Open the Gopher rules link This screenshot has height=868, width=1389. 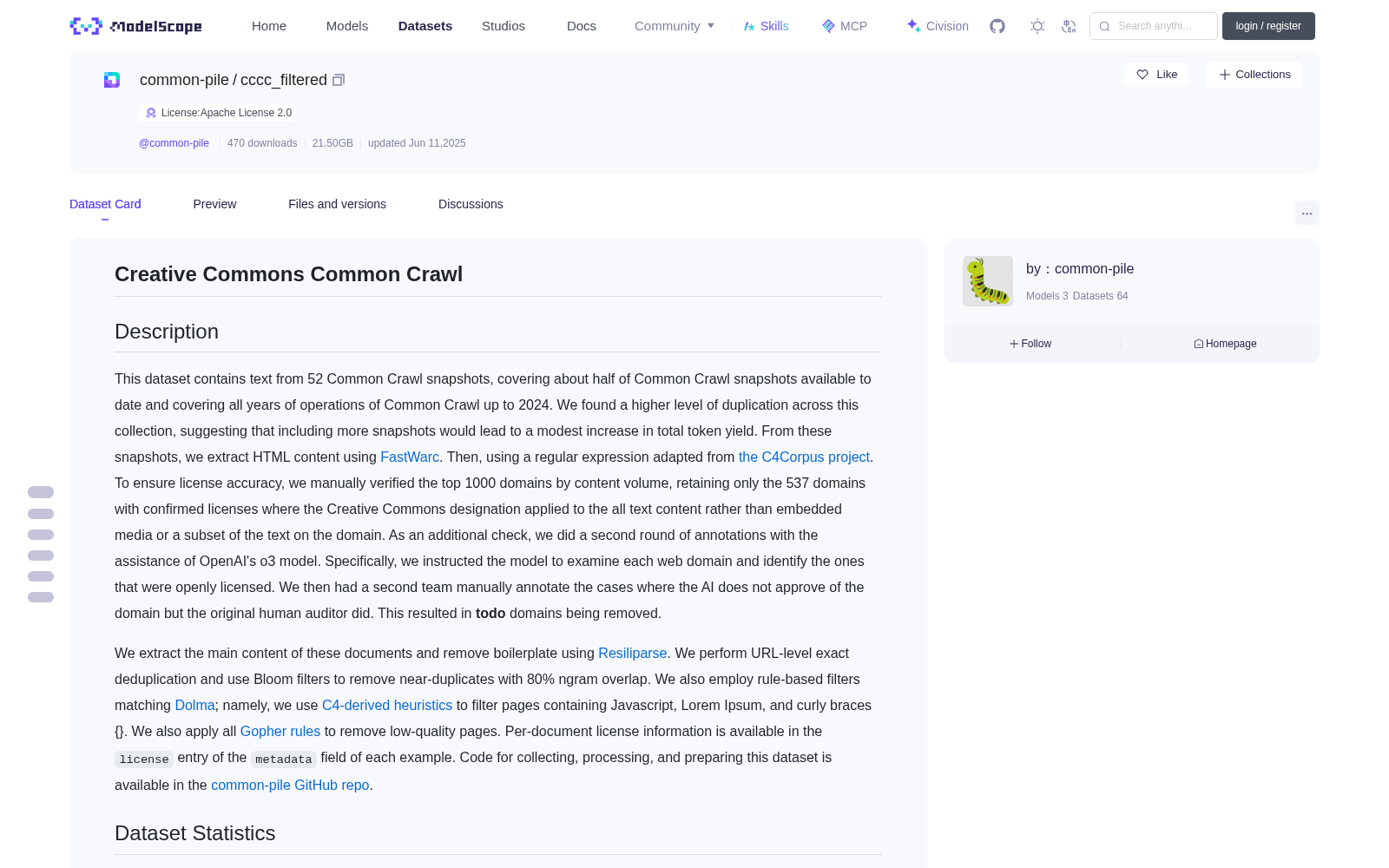280,731
